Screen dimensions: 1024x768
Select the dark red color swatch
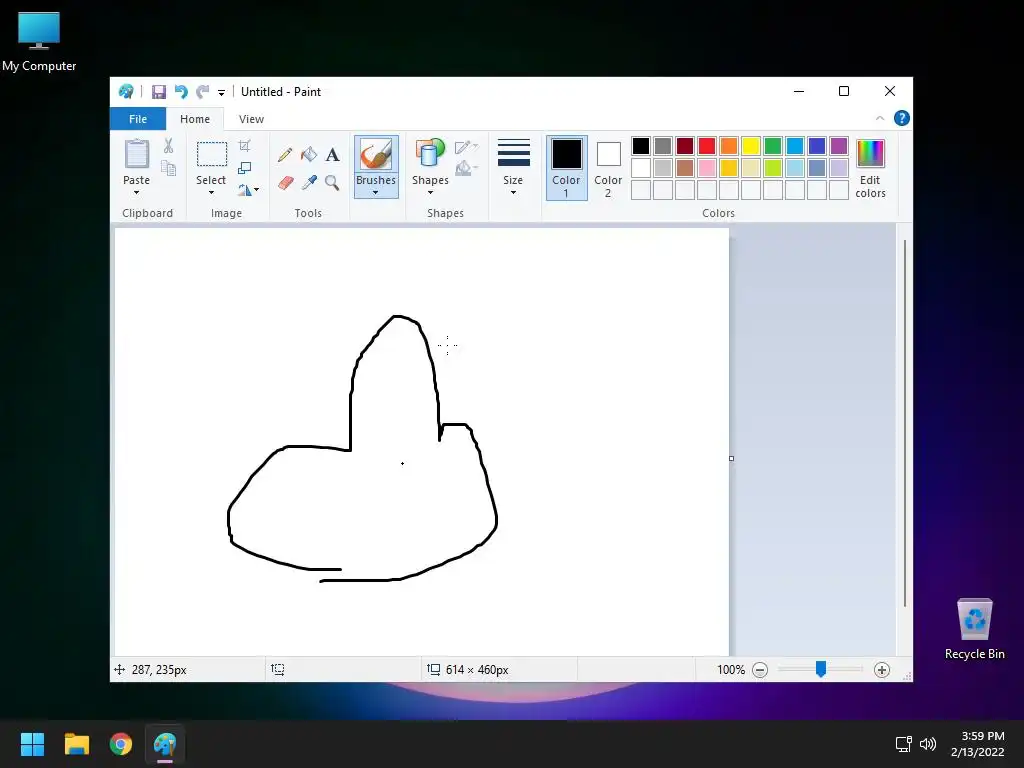(x=684, y=146)
